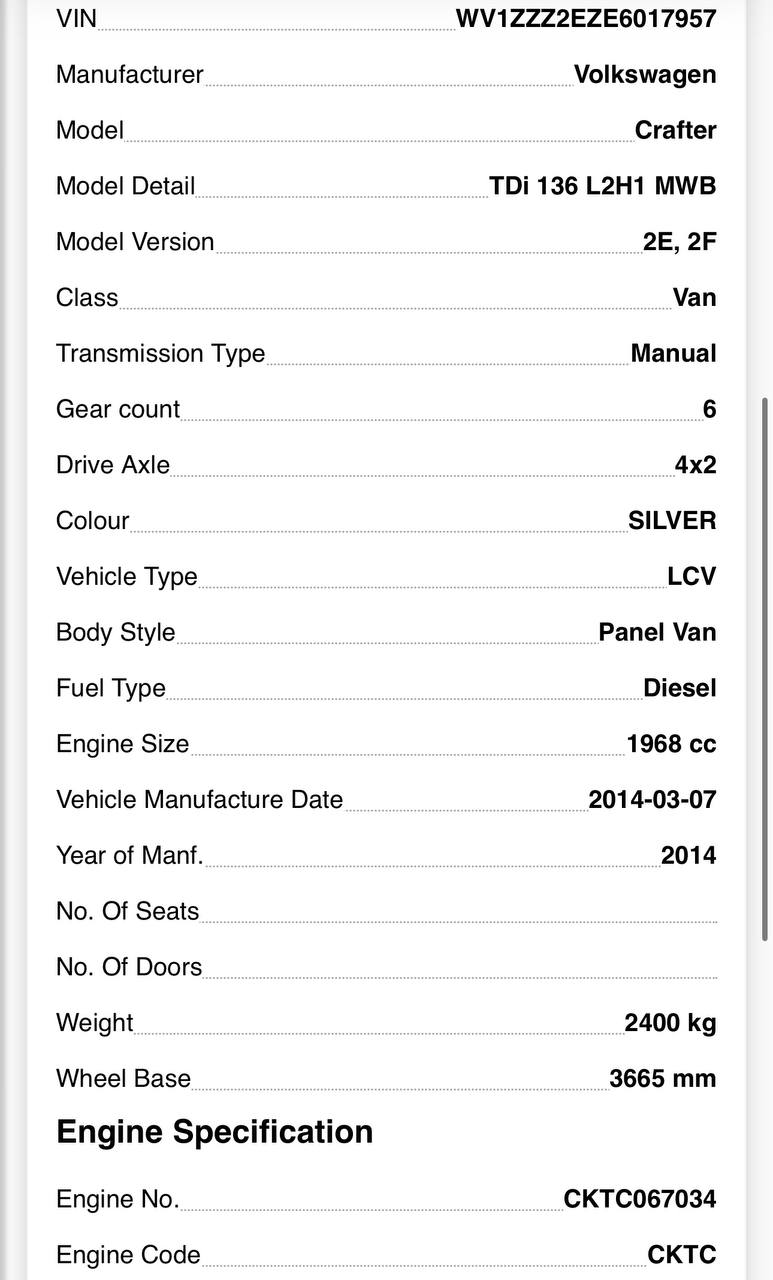The width and height of the screenshot is (773, 1280).
Task: Tap the 3665 mm wheel base value
Action: click(662, 1079)
